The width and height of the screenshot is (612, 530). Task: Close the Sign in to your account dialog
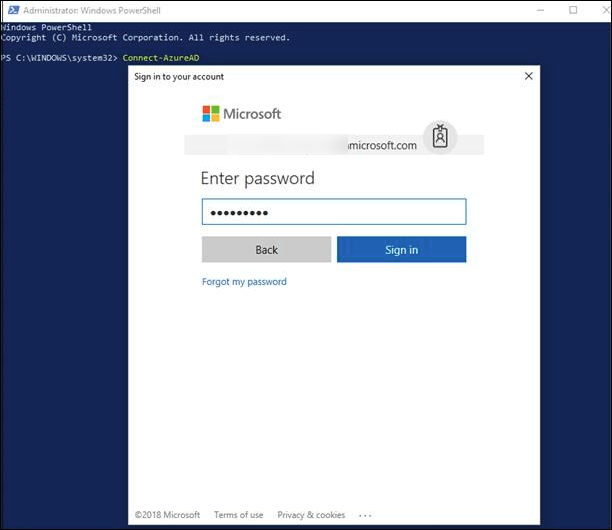point(528,76)
